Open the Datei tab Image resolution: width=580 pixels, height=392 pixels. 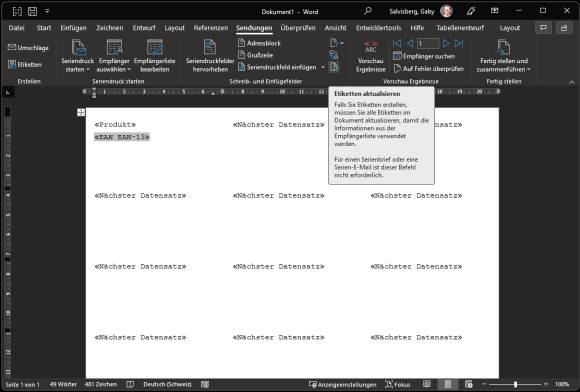(16, 28)
